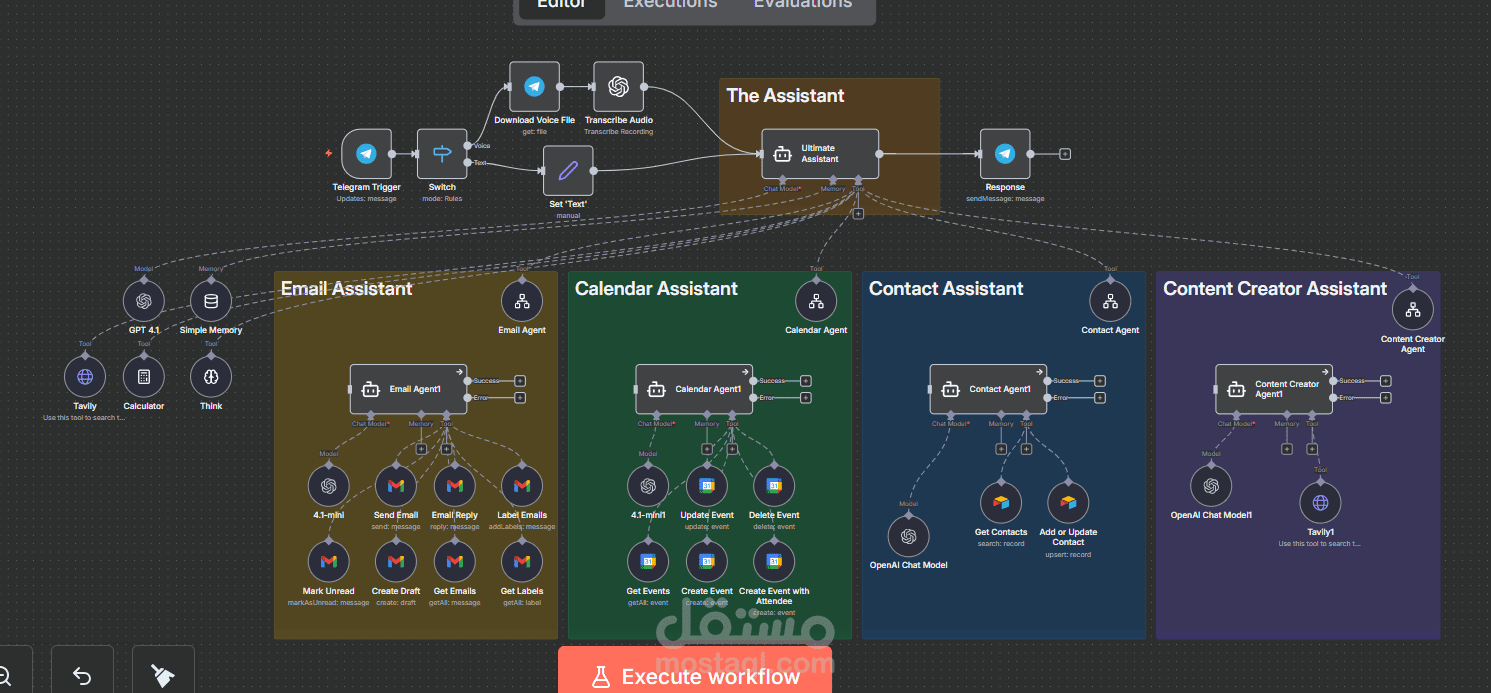
Task: Switch to the Evaluations tab
Action: click(x=802, y=4)
